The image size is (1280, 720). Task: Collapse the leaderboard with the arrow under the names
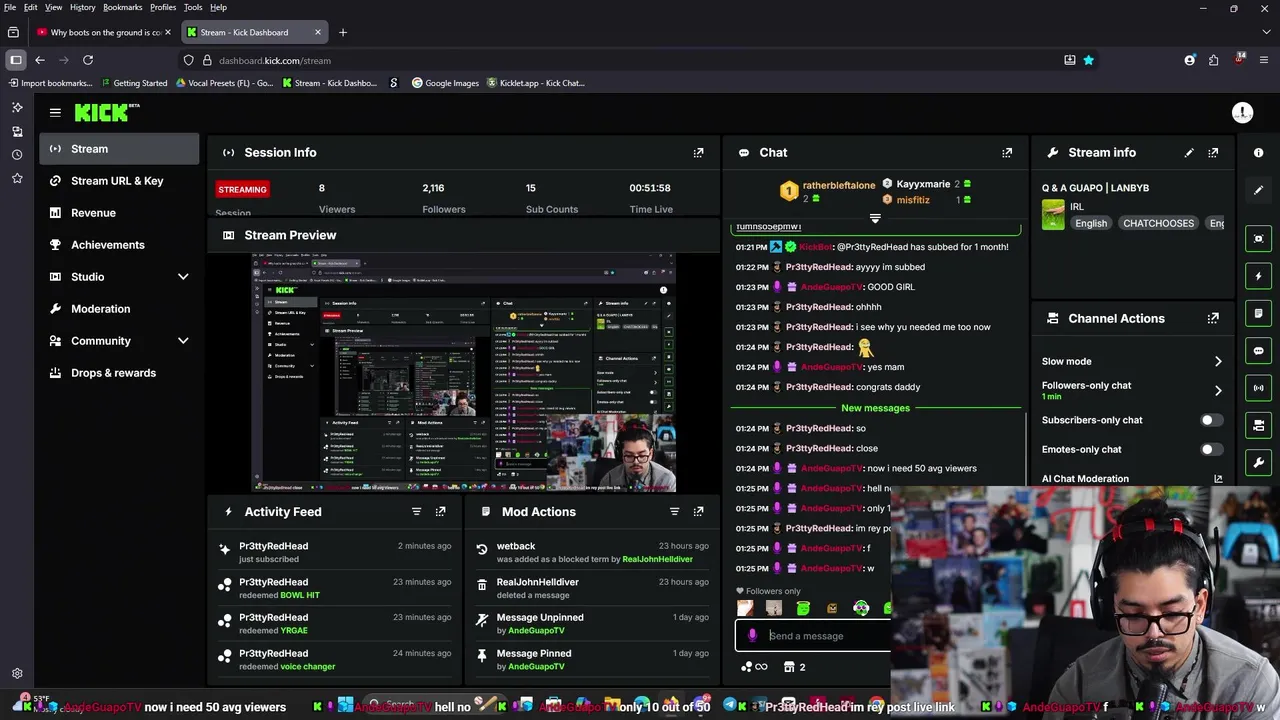[x=875, y=218]
